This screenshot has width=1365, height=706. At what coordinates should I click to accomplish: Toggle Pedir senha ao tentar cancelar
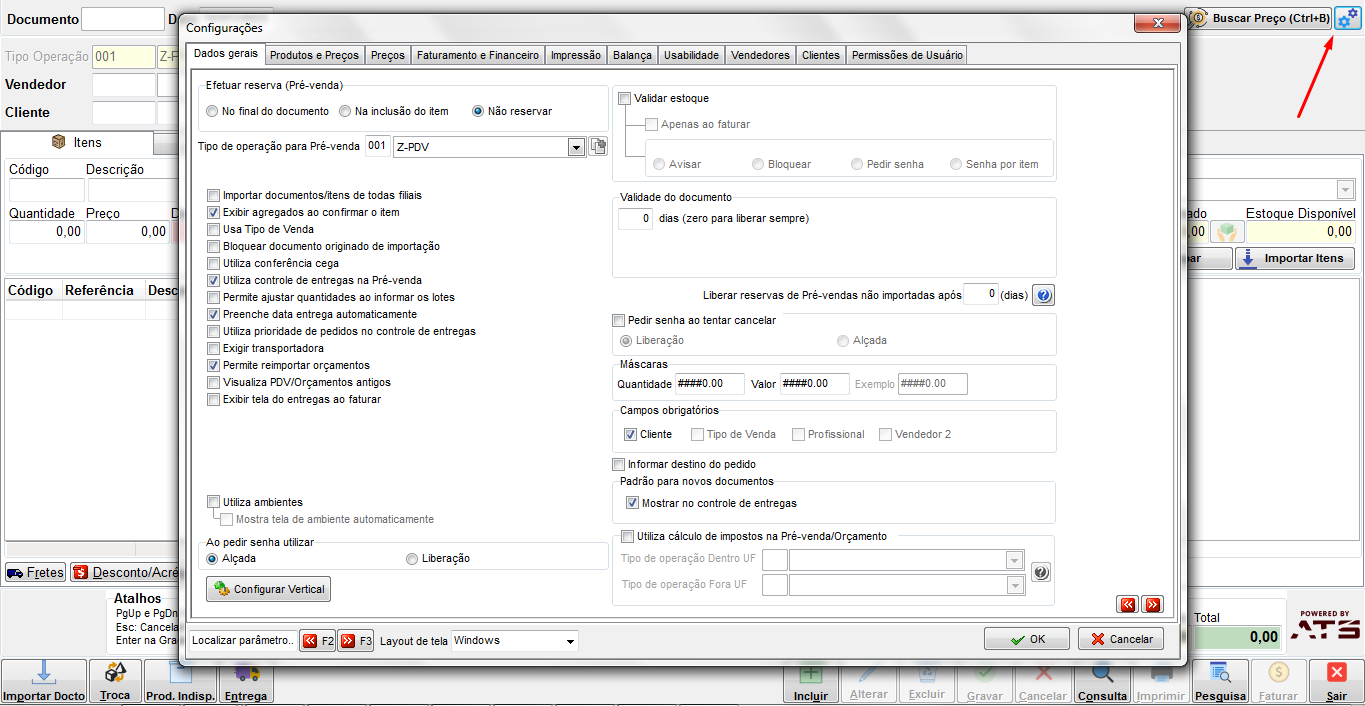point(619,321)
